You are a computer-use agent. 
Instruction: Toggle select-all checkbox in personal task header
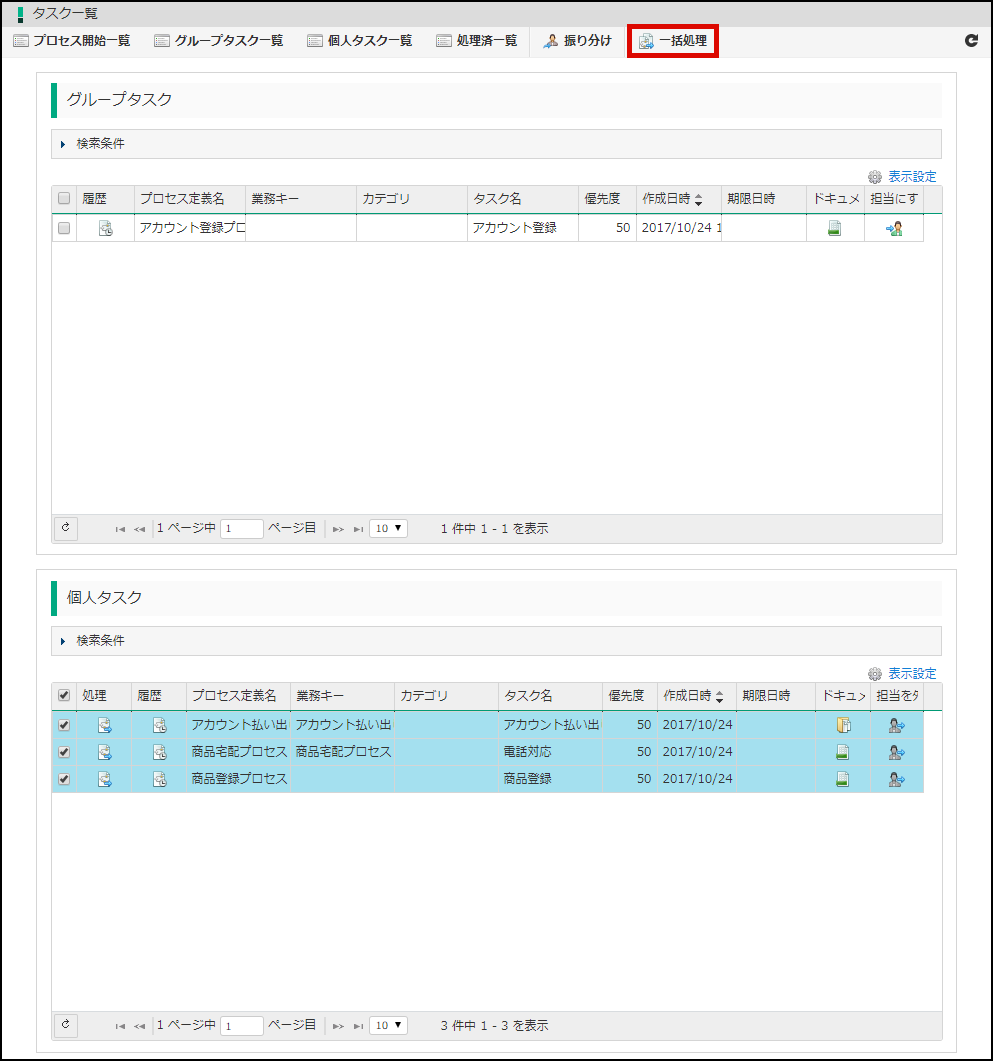point(64,695)
